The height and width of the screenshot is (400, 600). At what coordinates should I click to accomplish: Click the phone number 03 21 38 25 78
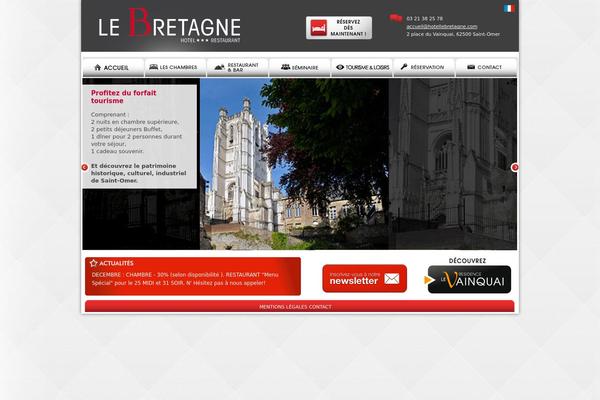424,18
